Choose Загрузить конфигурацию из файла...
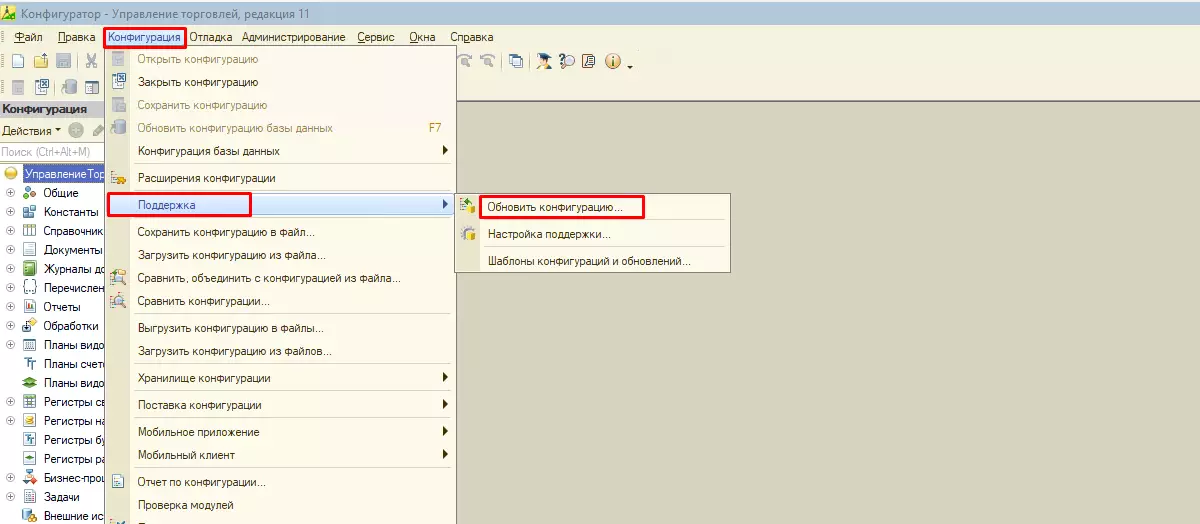The image size is (1200, 524). tap(280, 255)
